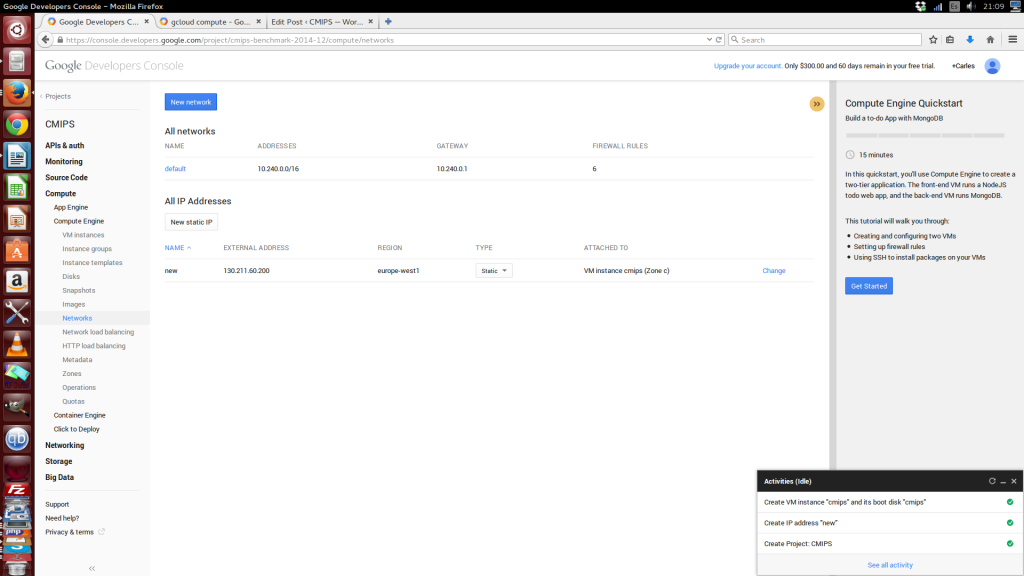This screenshot has width=1024, height=576.
Task: Open Firefox downloads with the arrow icon
Action: [x=970, y=40]
